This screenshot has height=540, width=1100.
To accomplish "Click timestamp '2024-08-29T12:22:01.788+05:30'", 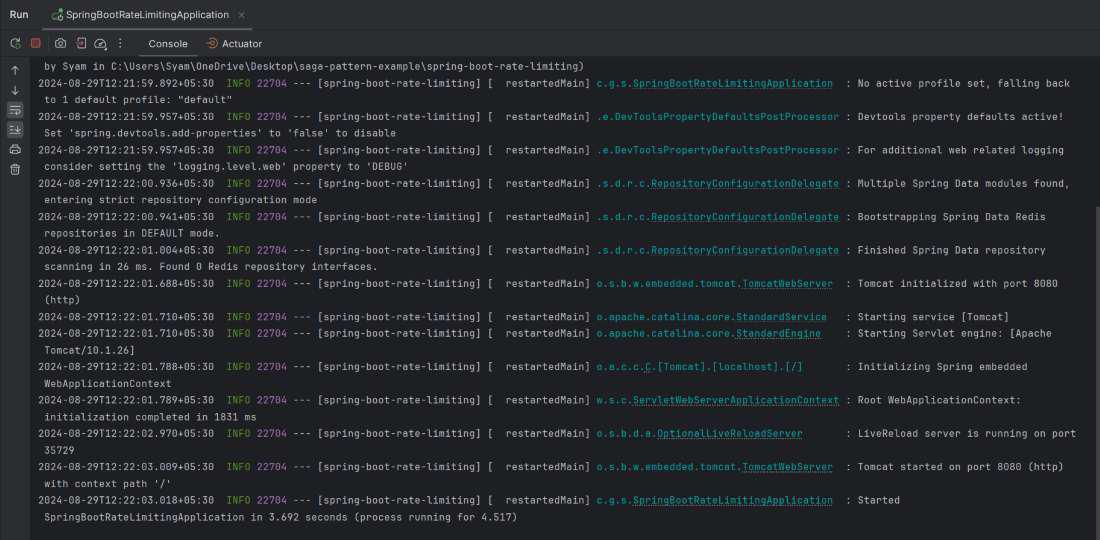I will pos(126,367).
